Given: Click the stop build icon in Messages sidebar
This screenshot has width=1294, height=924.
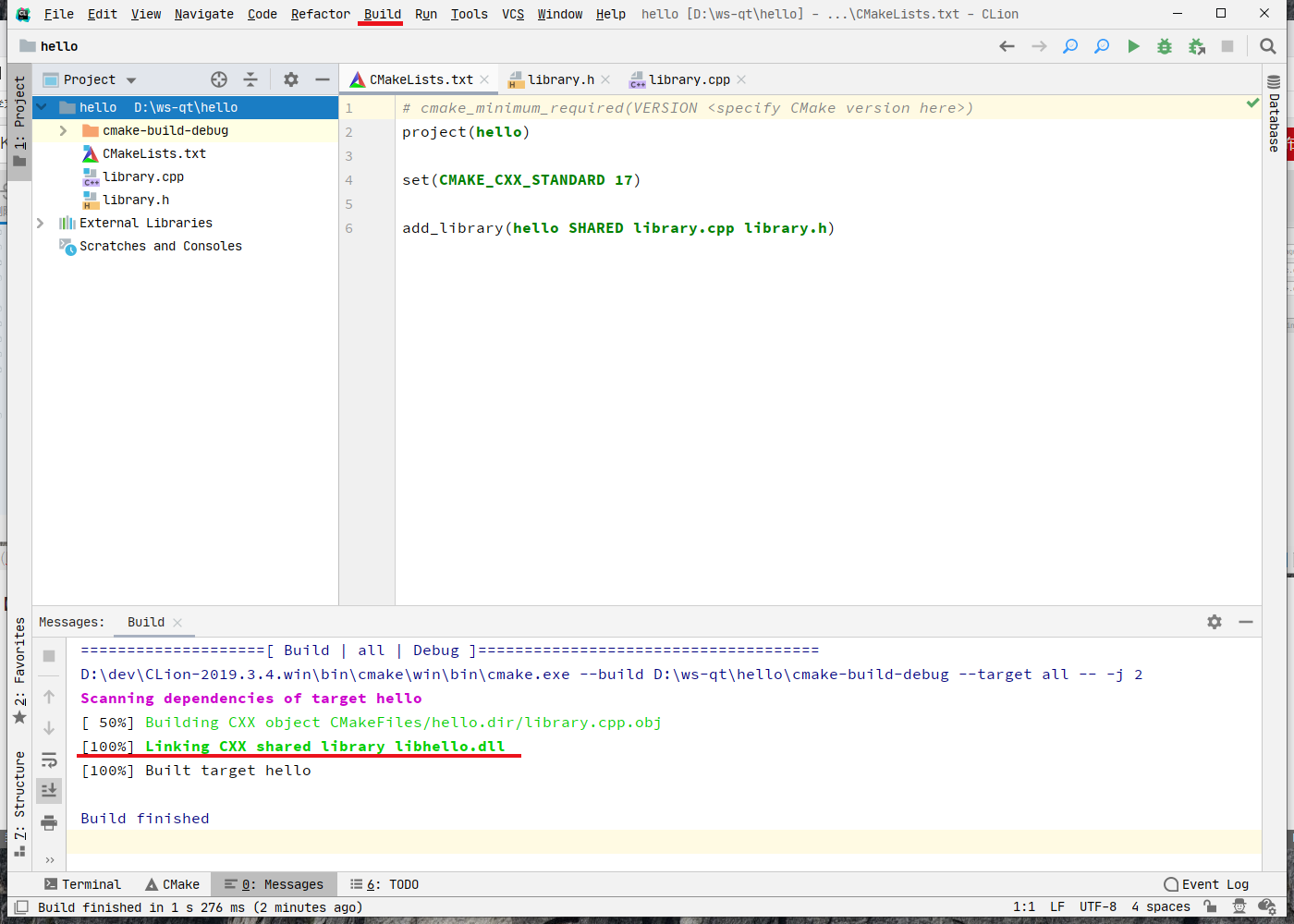Looking at the screenshot, I should (x=49, y=656).
